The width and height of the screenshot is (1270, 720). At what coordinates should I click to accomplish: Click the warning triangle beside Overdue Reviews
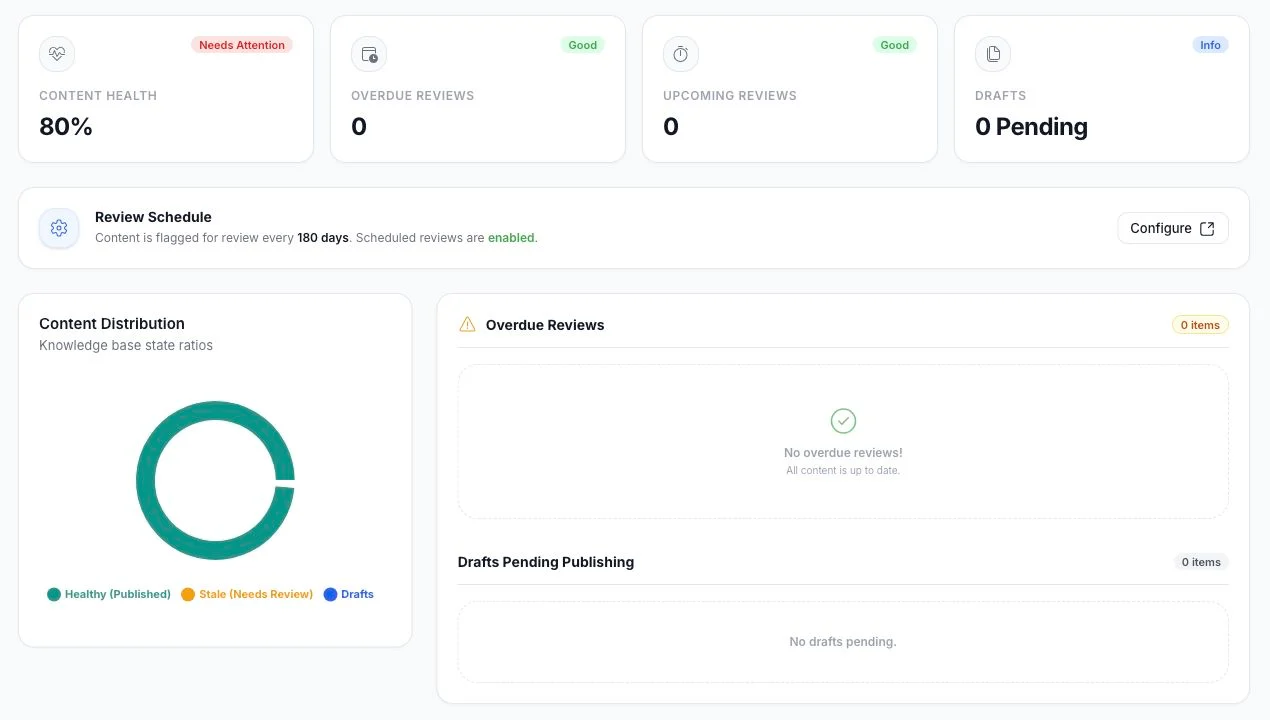click(467, 324)
